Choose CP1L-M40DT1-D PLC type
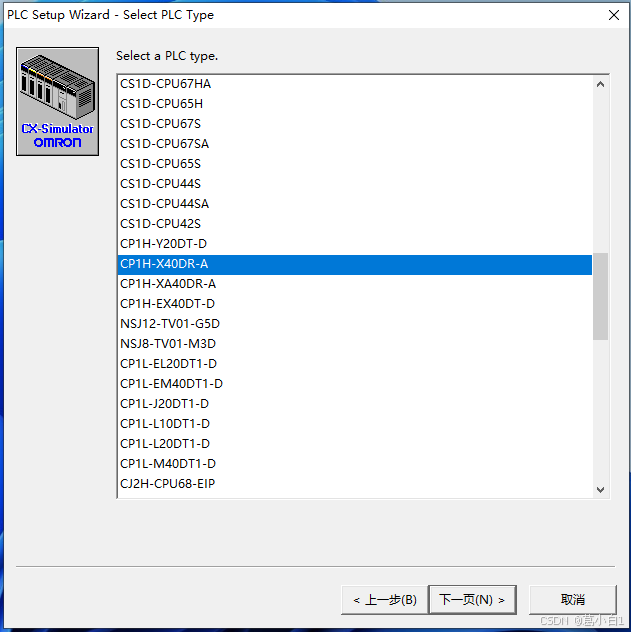Viewport: 631px width, 632px height. 355,464
